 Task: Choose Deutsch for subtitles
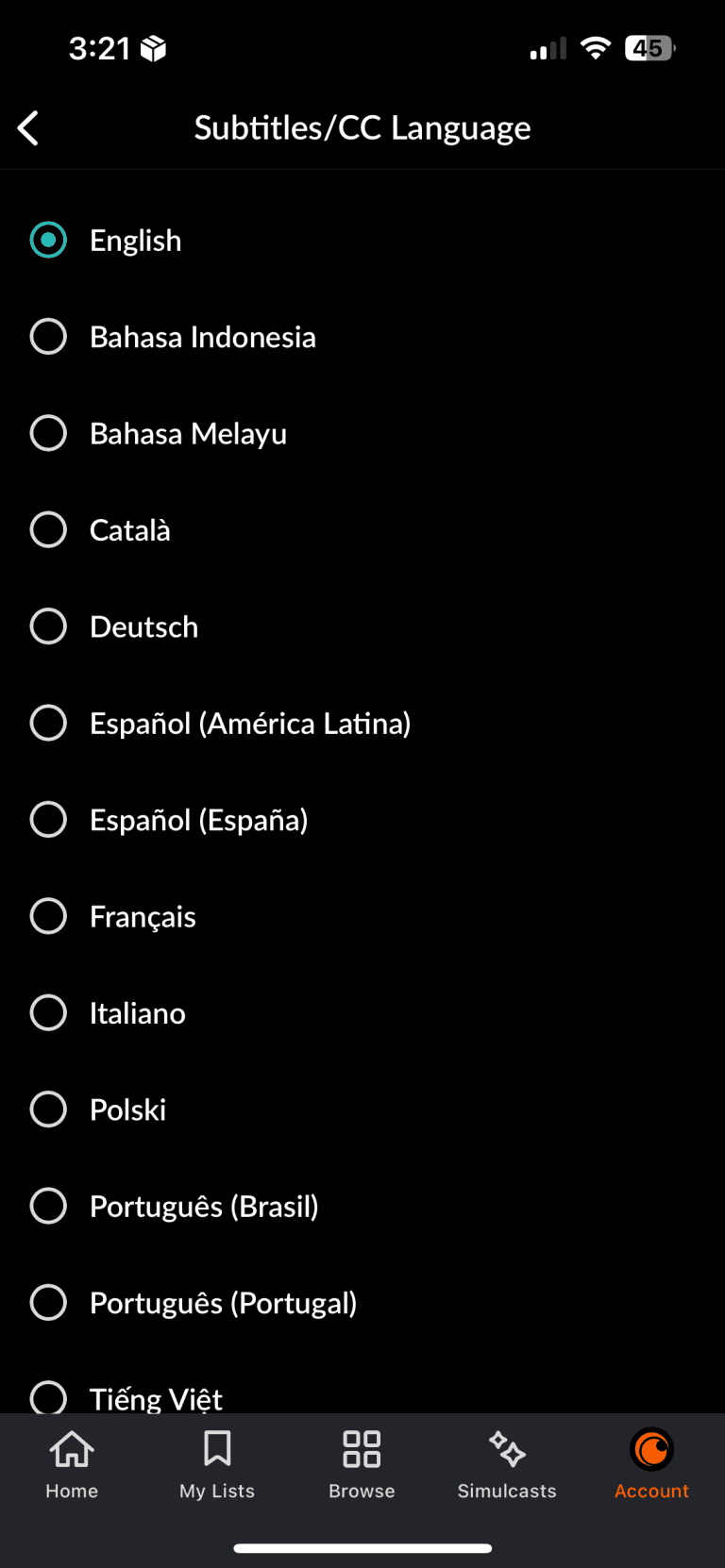click(143, 626)
